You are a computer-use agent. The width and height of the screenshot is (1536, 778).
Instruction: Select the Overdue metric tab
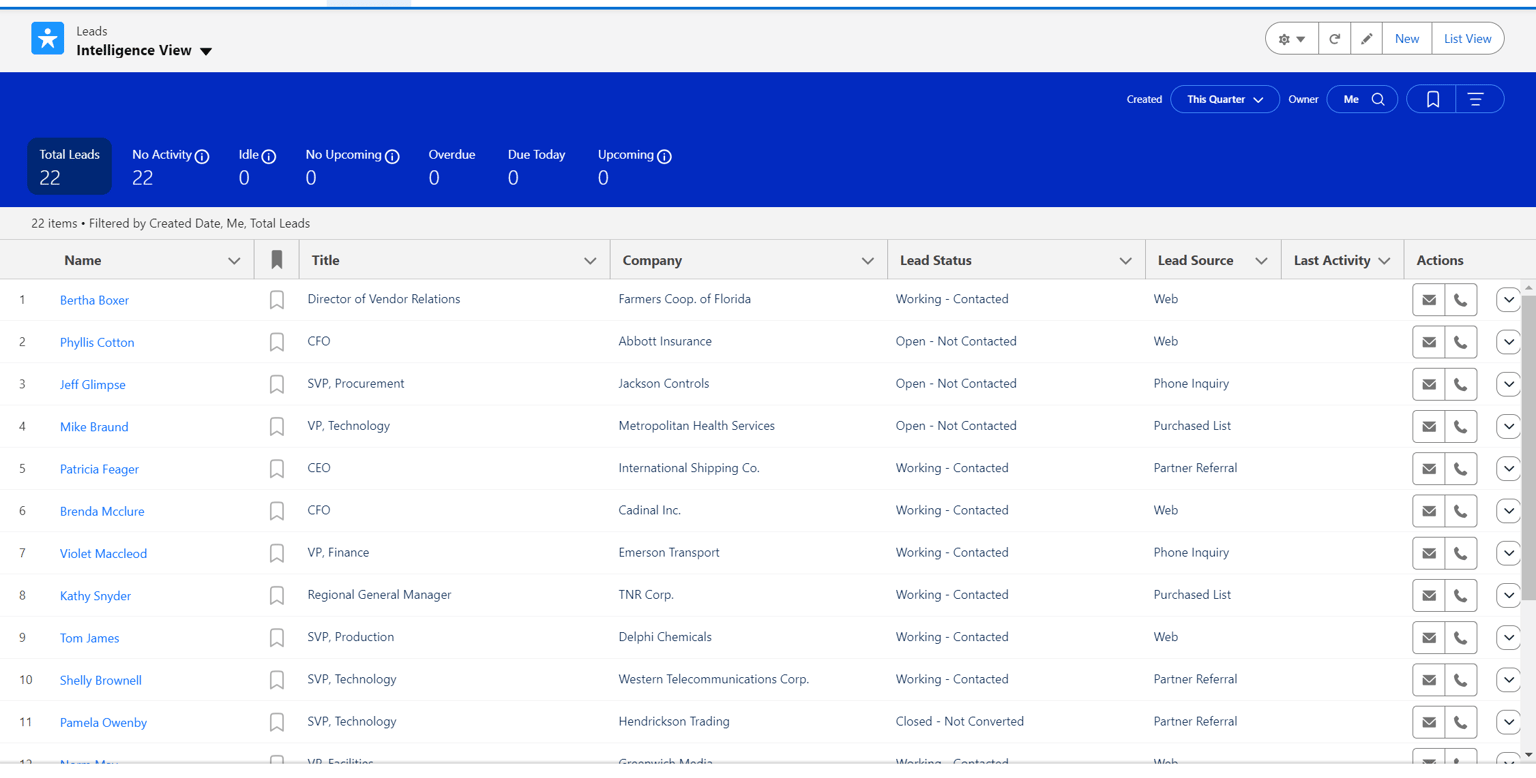click(x=452, y=166)
